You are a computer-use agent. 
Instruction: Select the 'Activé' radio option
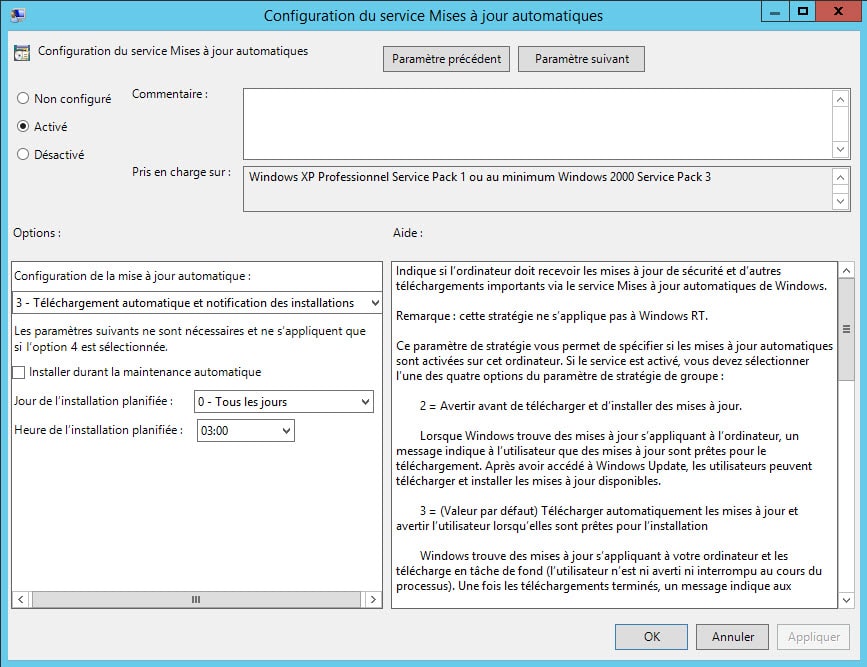pyautogui.click(x=23, y=127)
